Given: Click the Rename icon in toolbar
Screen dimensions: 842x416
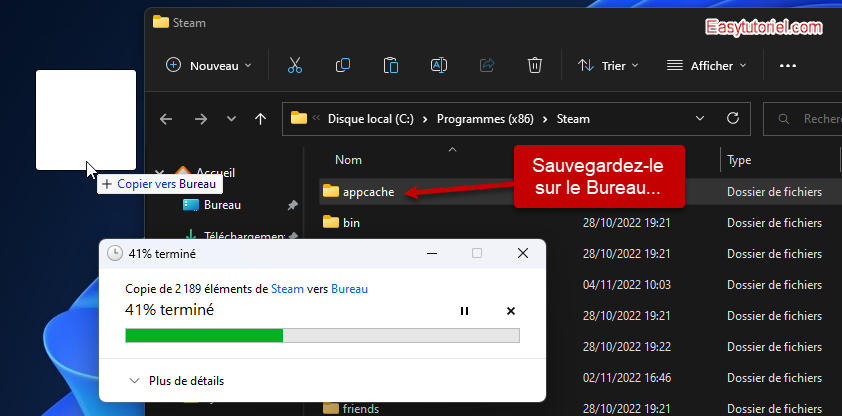Looking at the screenshot, I should point(439,65).
